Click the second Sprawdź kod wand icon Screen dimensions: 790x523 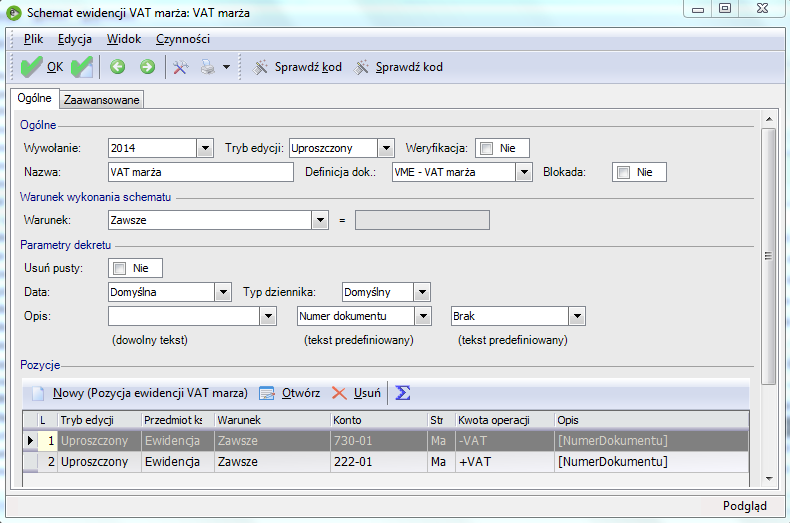[361, 67]
